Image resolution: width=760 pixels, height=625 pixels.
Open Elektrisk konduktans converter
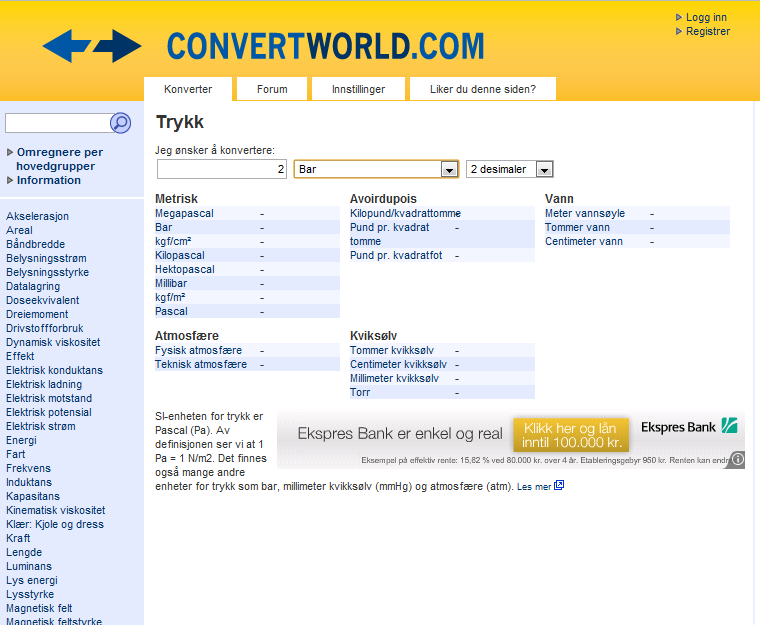pos(54,370)
